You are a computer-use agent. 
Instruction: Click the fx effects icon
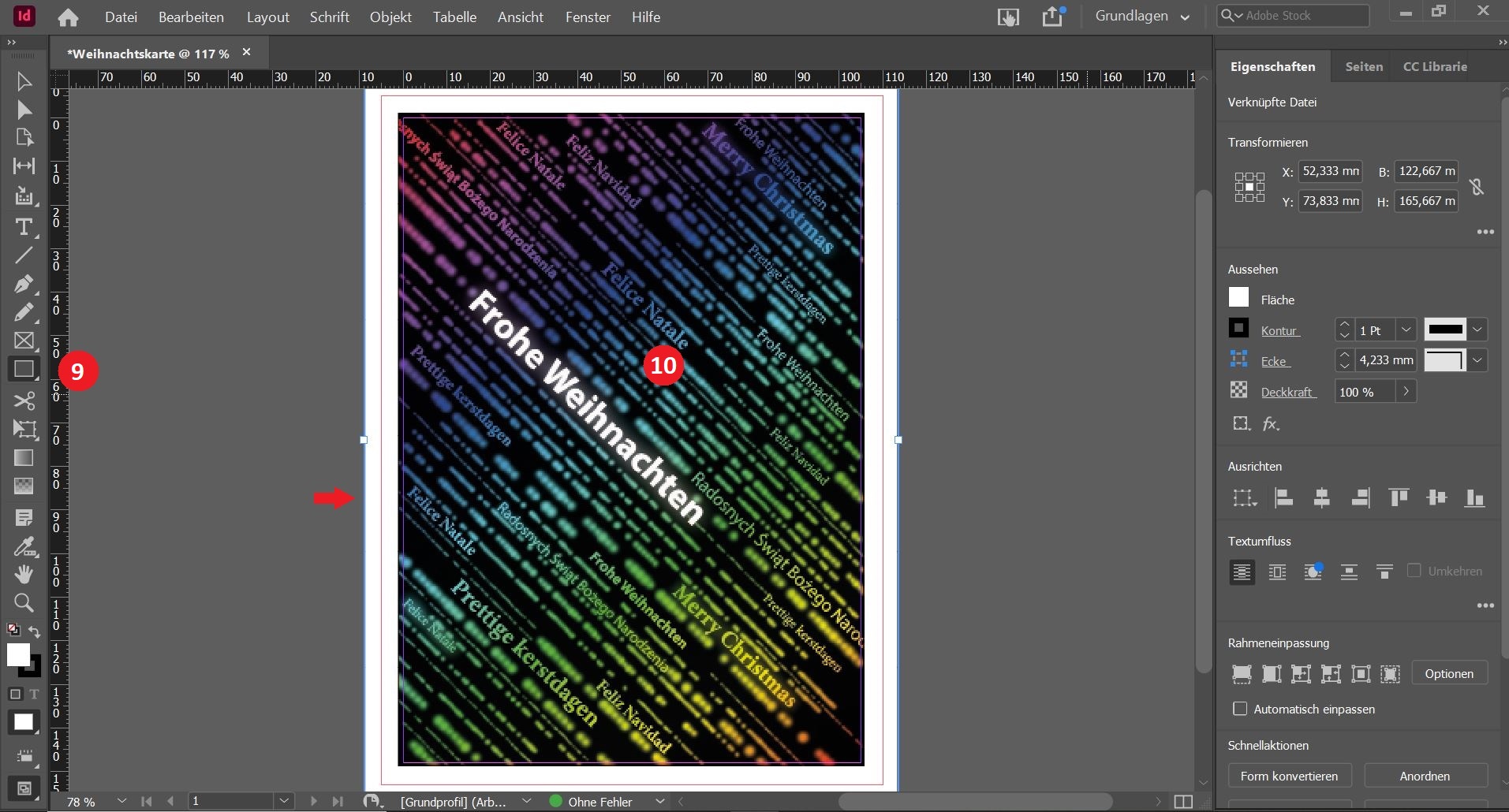click(x=1270, y=424)
